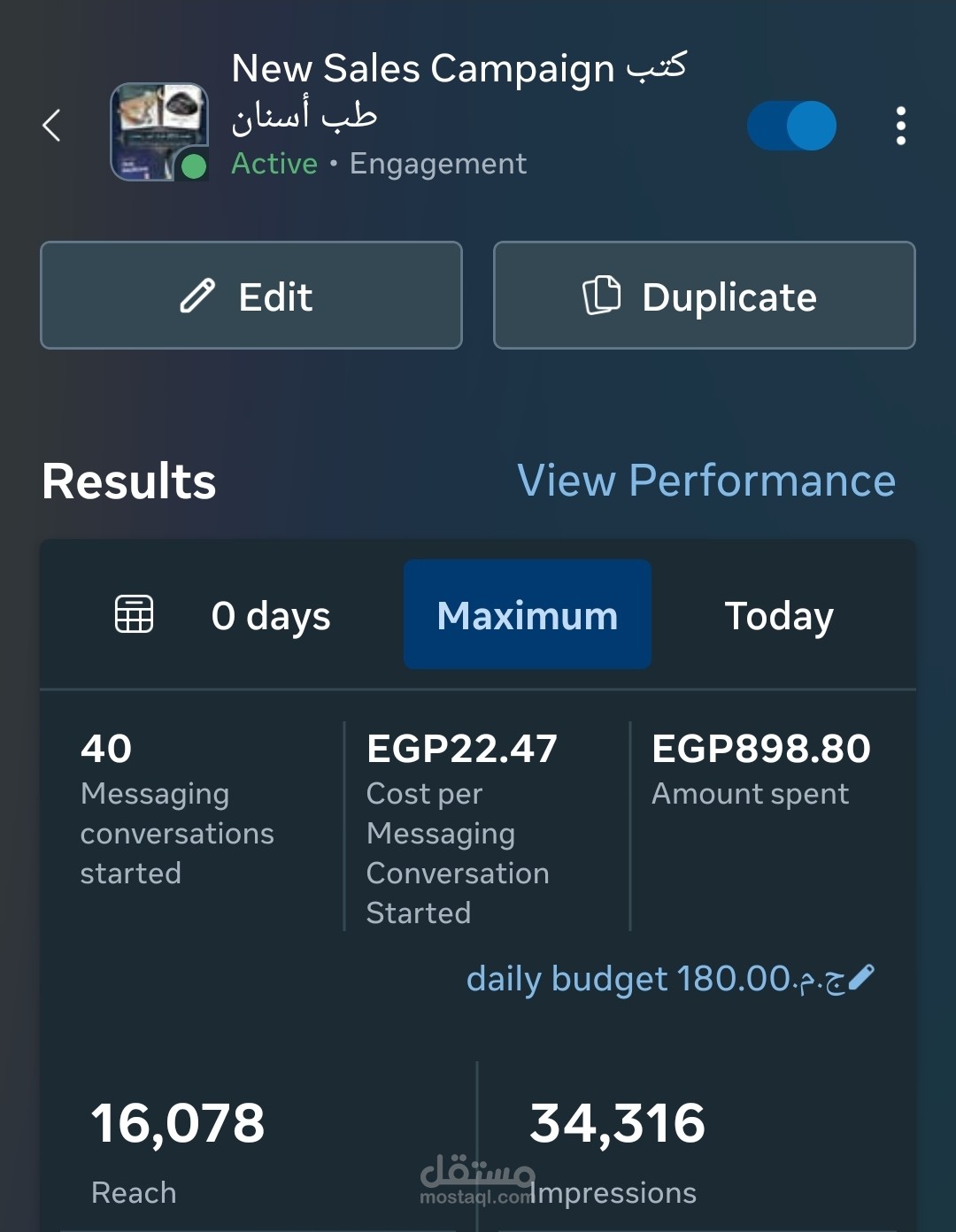Select the 0 days range option
Viewport: 956px width, 1232px height.
(x=271, y=615)
